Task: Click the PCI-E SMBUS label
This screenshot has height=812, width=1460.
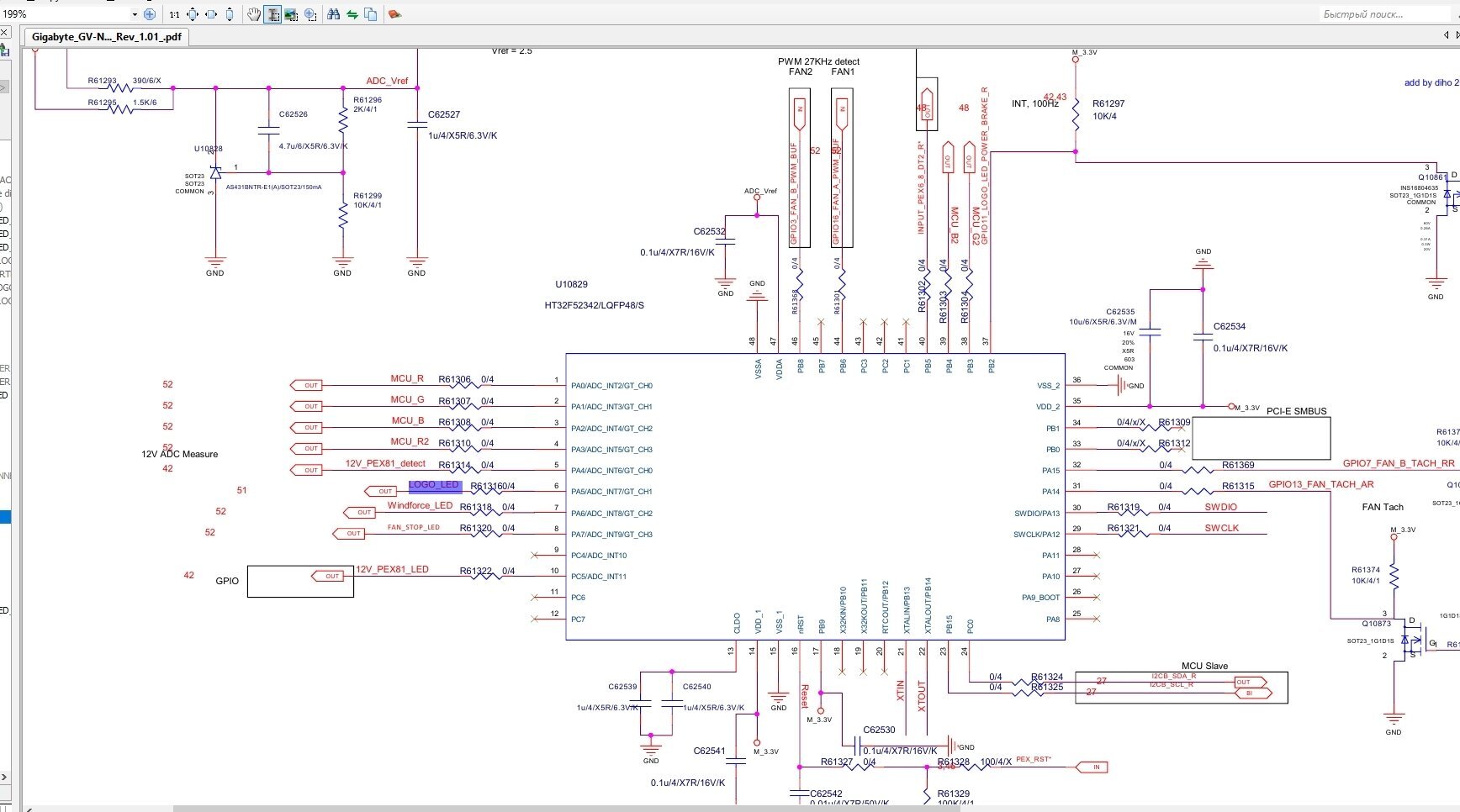Action: tap(1296, 412)
